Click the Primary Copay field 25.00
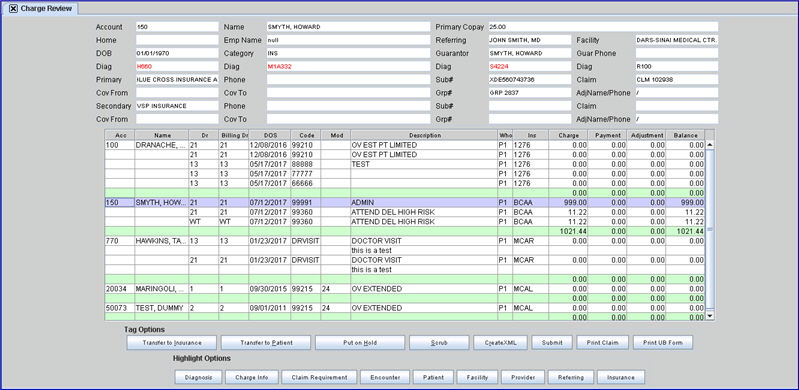 coord(603,27)
